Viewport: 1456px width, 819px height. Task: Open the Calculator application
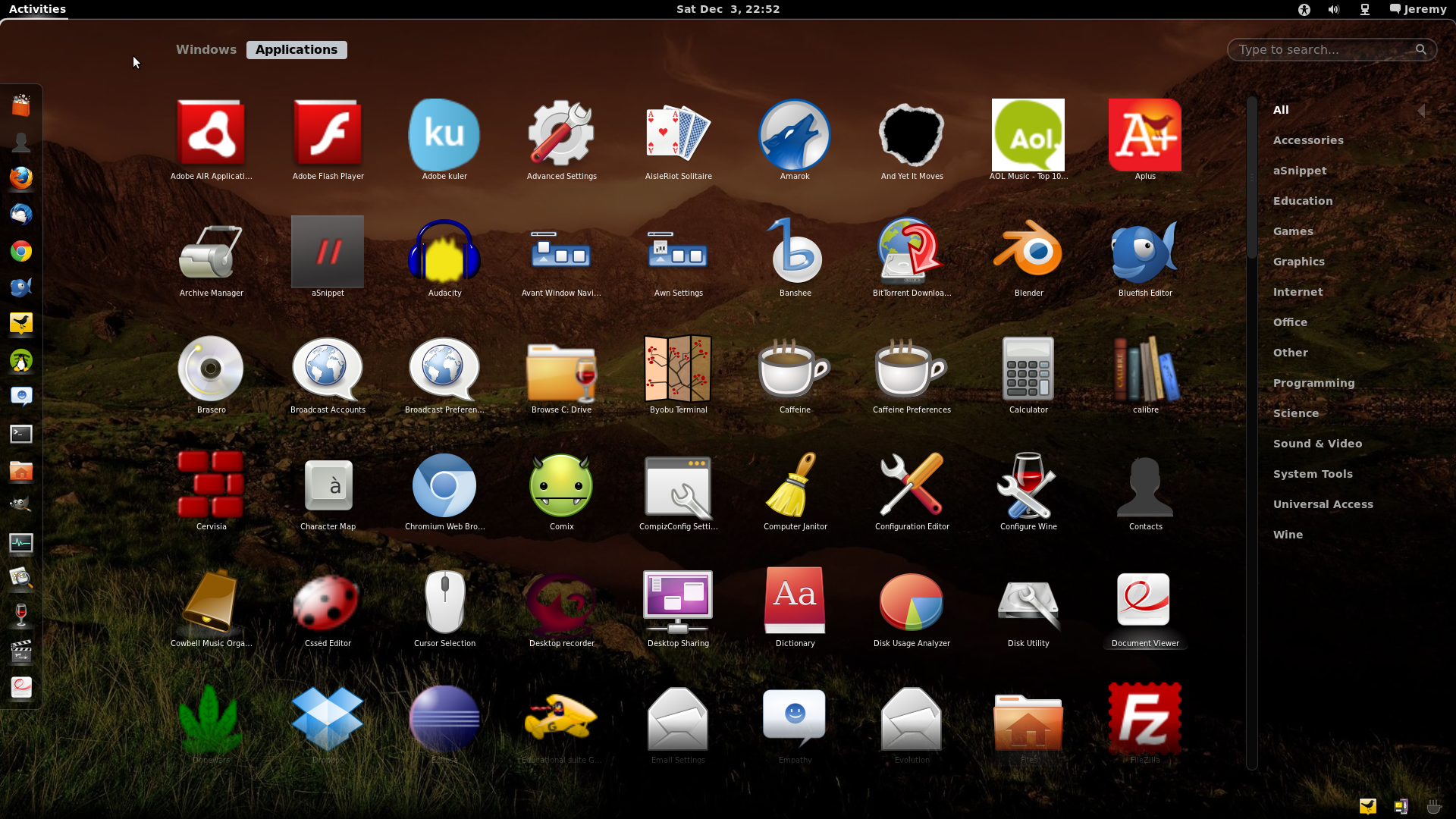1028,369
